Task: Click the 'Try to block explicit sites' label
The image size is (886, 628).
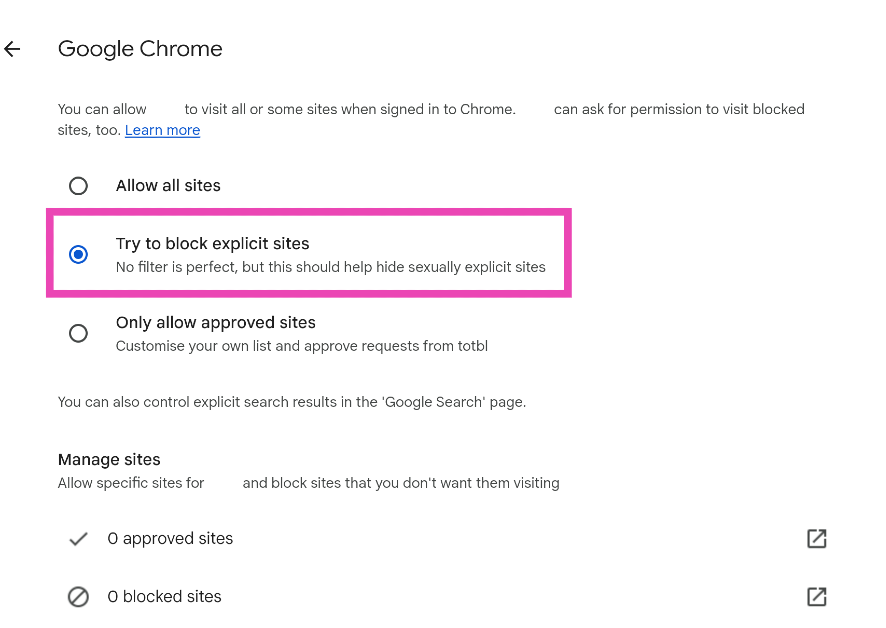Action: (x=212, y=243)
